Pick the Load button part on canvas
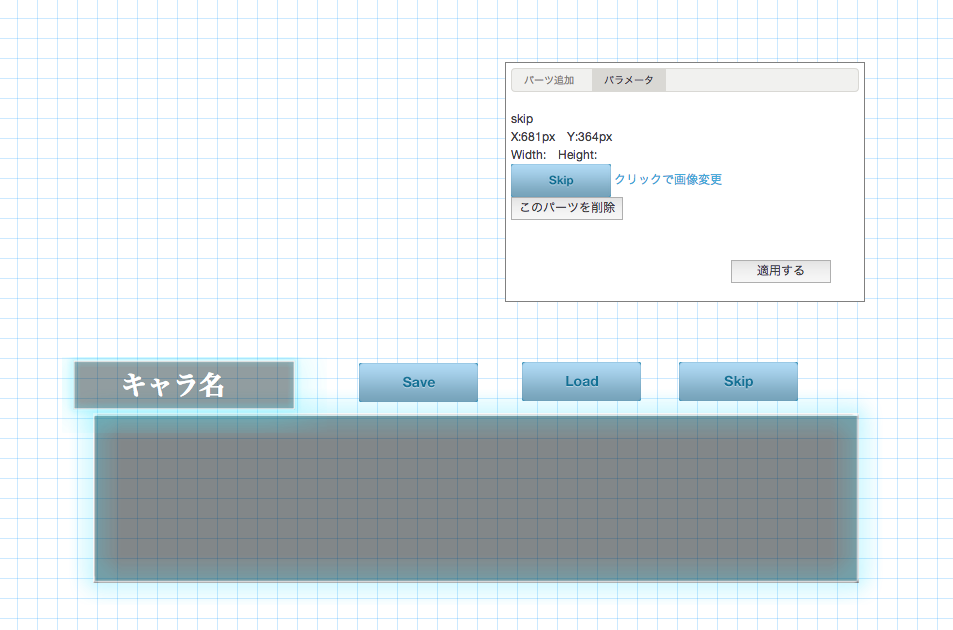The width and height of the screenshot is (953, 630). click(x=581, y=381)
